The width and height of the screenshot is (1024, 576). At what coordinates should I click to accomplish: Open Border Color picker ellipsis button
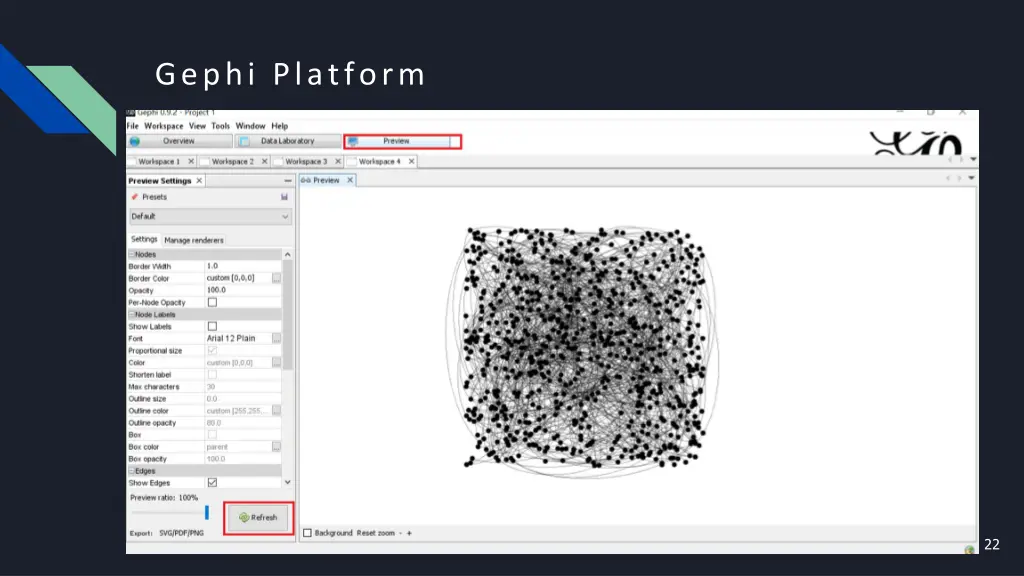click(x=276, y=278)
